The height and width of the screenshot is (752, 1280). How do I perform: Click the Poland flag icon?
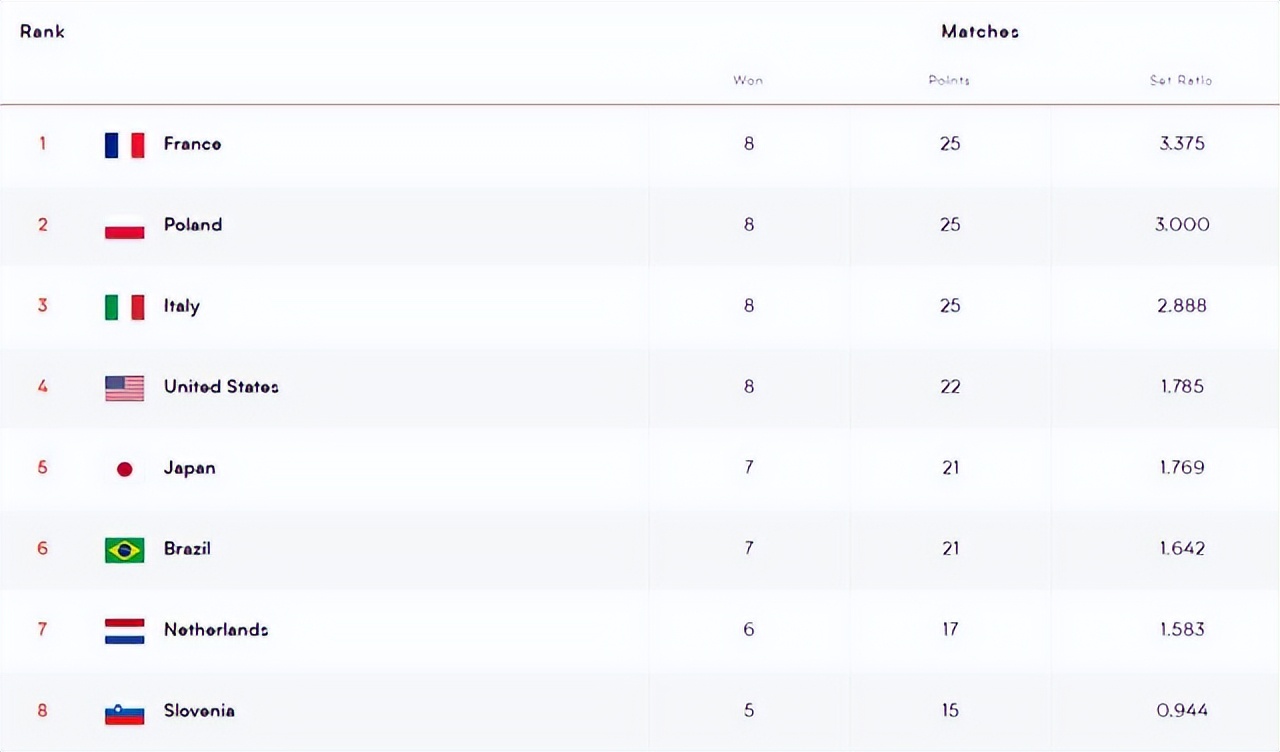click(x=125, y=226)
